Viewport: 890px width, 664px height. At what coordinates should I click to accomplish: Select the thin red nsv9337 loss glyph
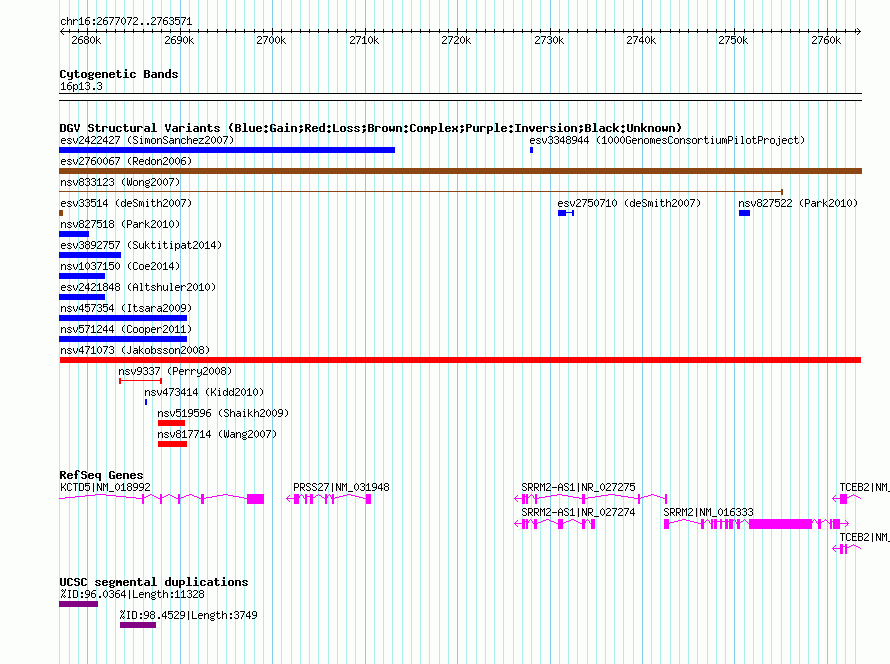click(x=140, y=381)
